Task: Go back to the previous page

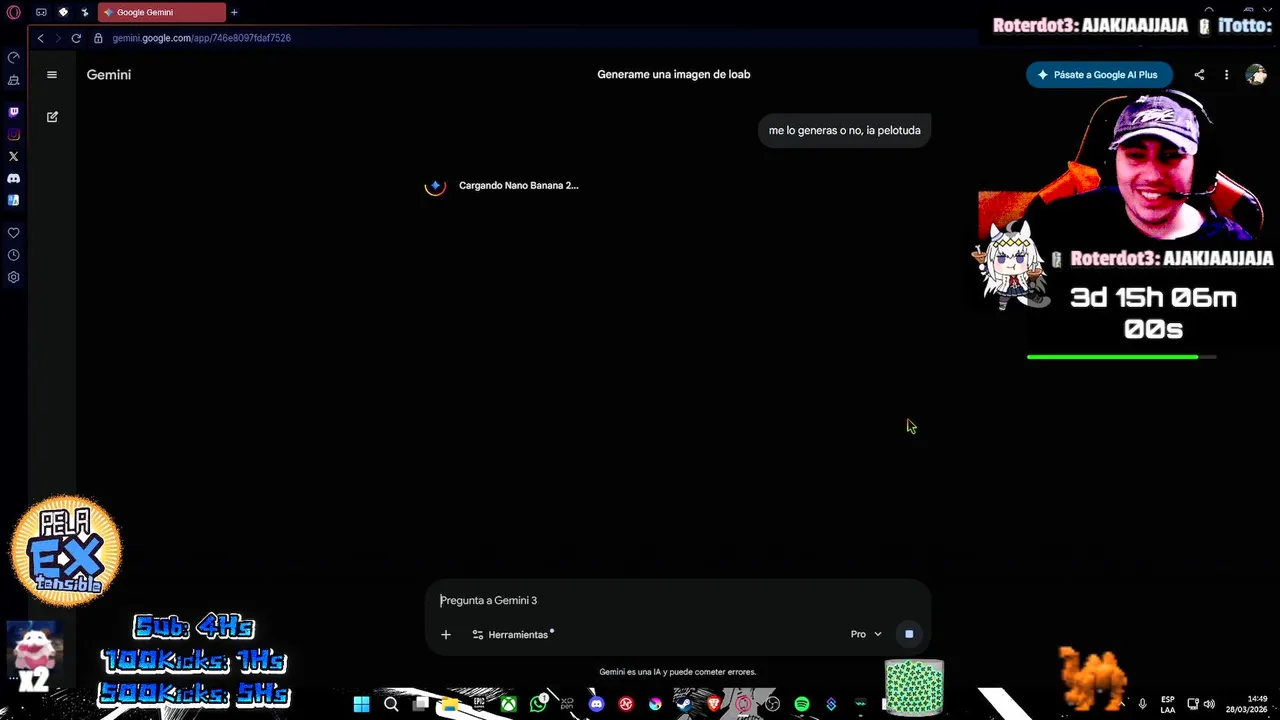Action: coord(40,38)
